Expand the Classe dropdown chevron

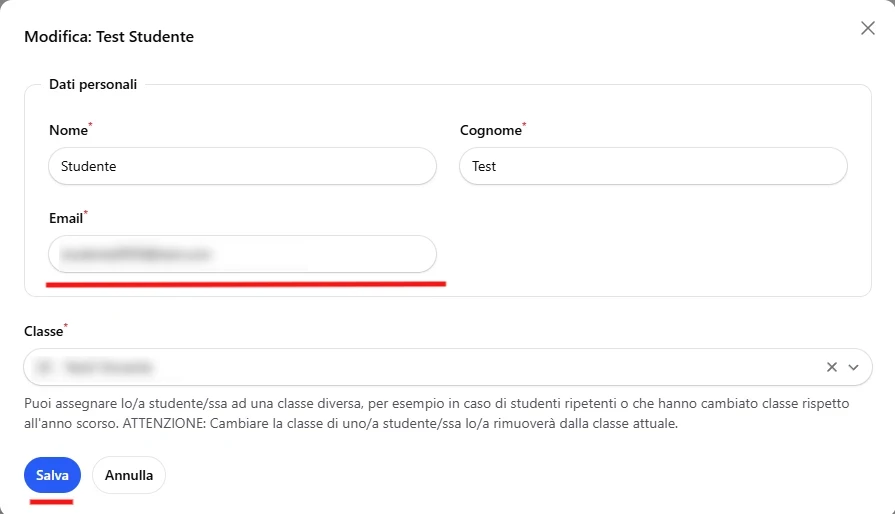853,367
